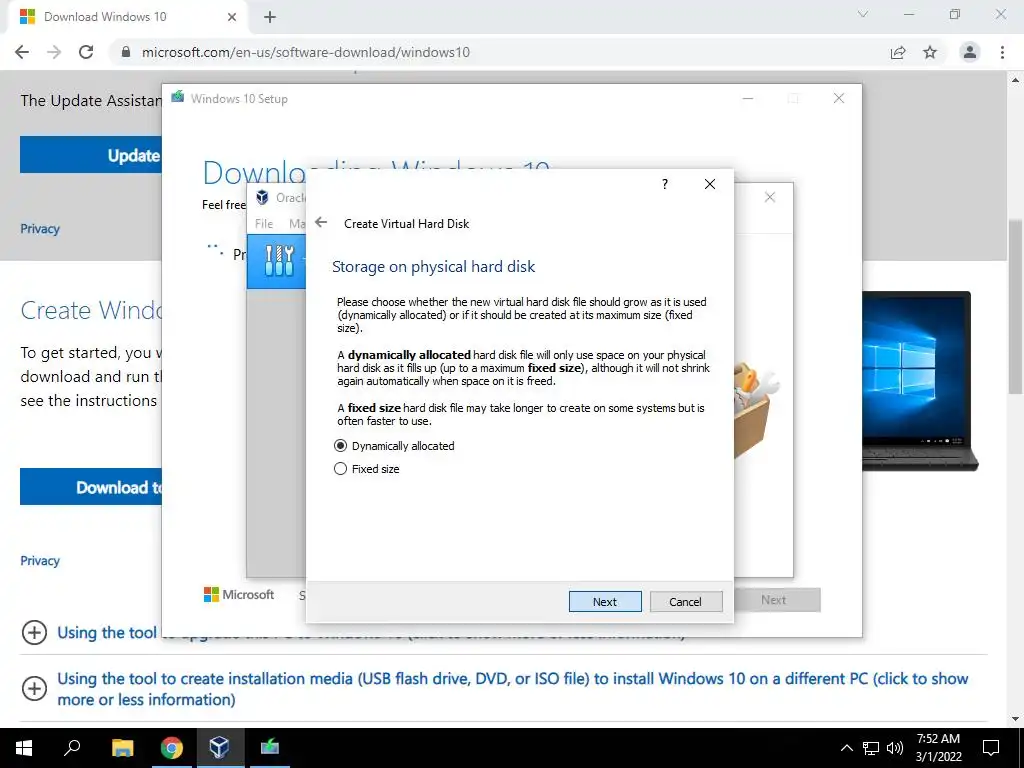Image resolution: width=1024 pixels, height=768 pixels.
Task: Bookmark this page with the star icon
Action: (931, 52)
